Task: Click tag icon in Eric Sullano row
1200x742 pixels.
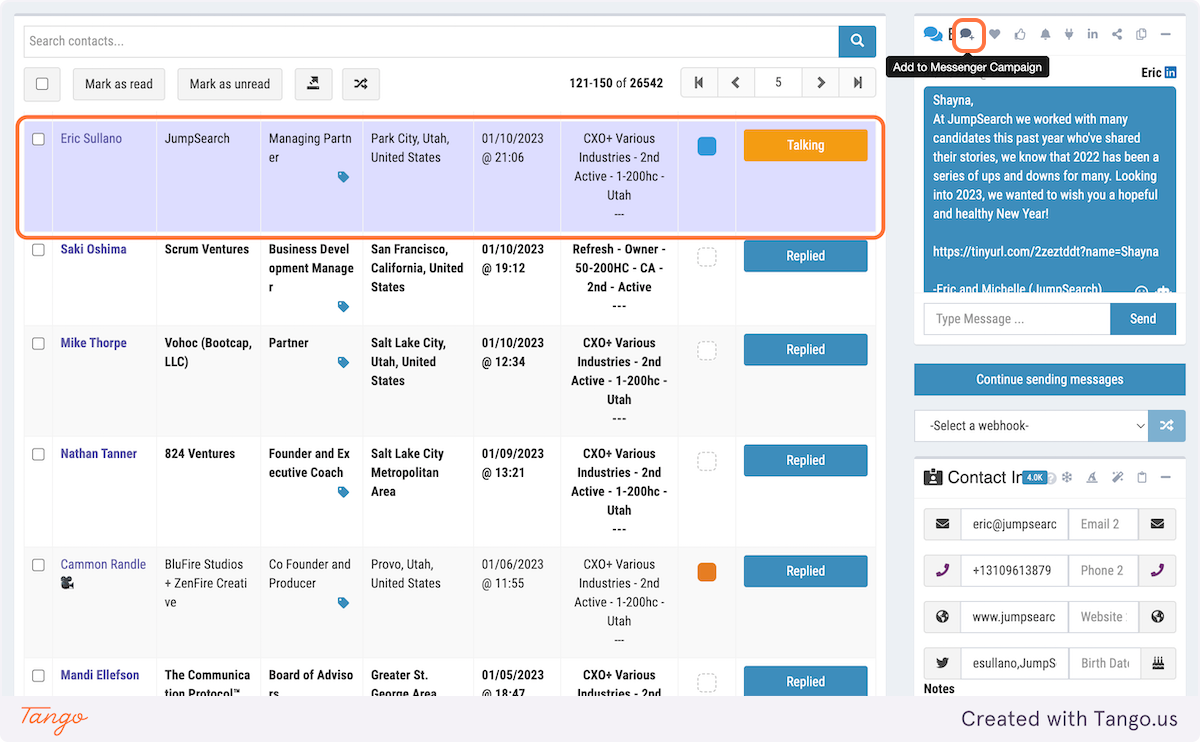Action: [343, 177]
